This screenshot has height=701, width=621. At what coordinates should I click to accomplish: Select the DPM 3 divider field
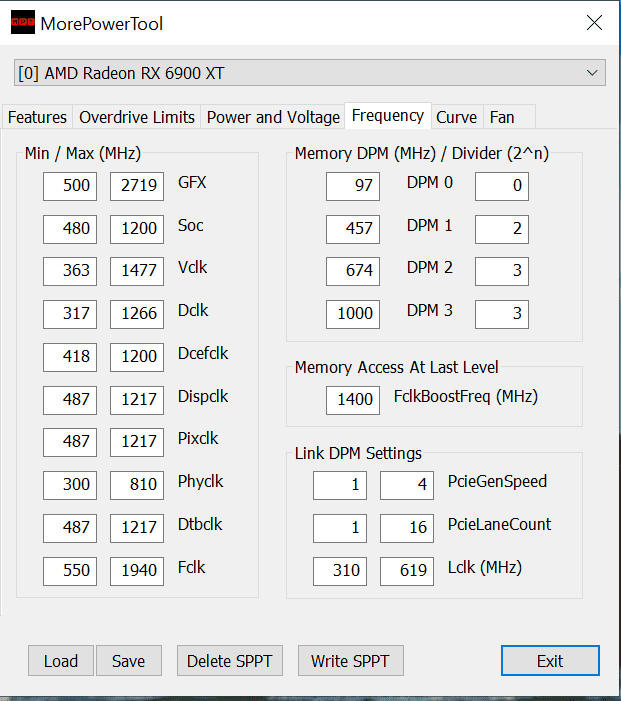click(x=502, y=314)
